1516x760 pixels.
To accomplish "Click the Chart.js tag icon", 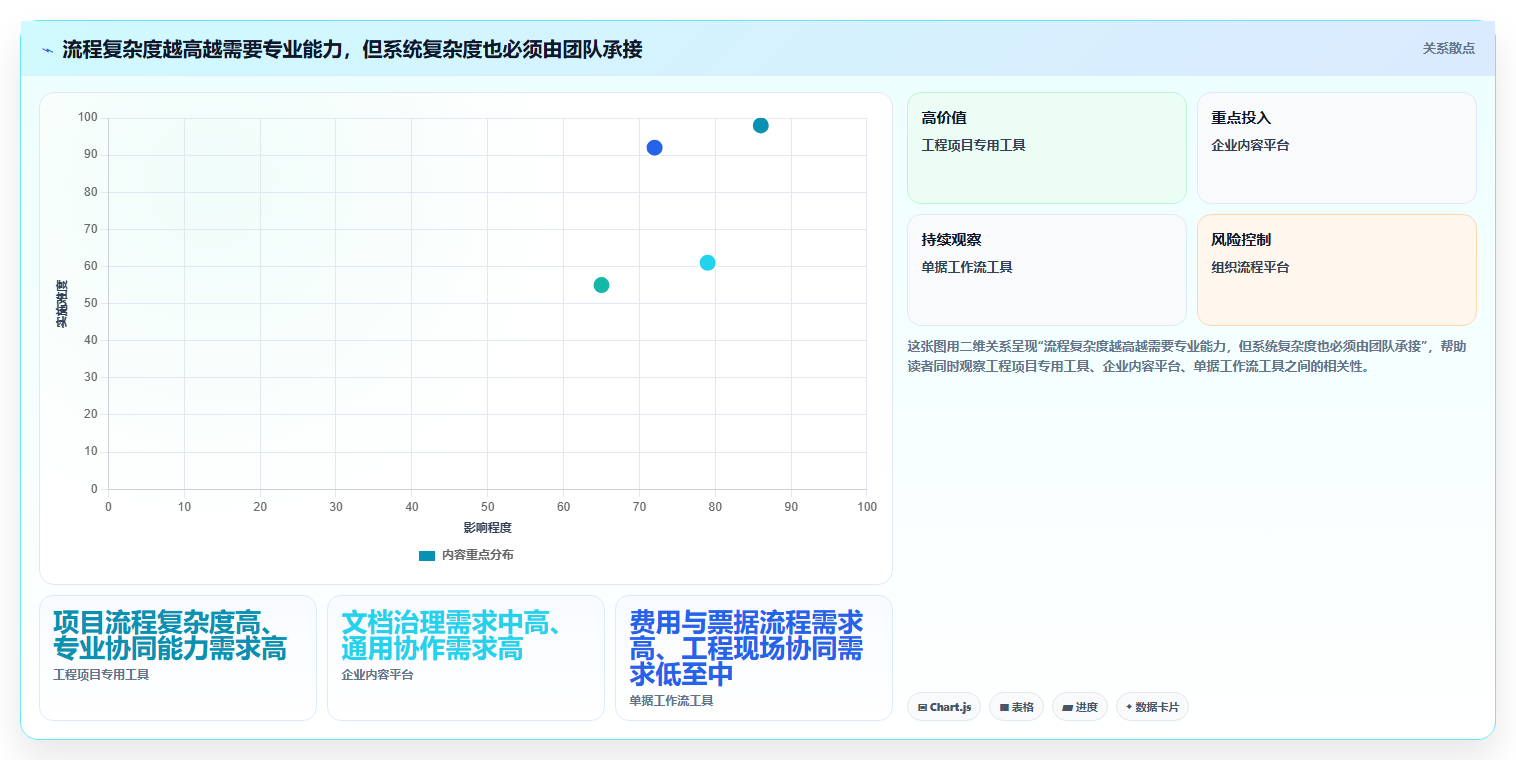I will (922, 707).
